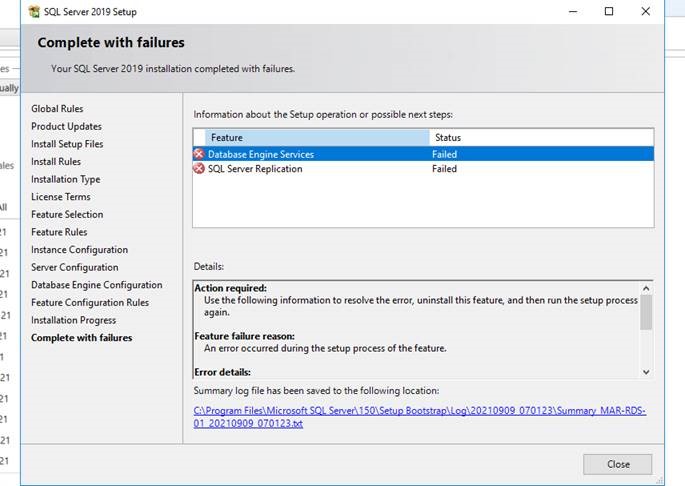Select the Database Engine Services row
The height and width of the screenshot is (486, 685).
click(423, 154)
